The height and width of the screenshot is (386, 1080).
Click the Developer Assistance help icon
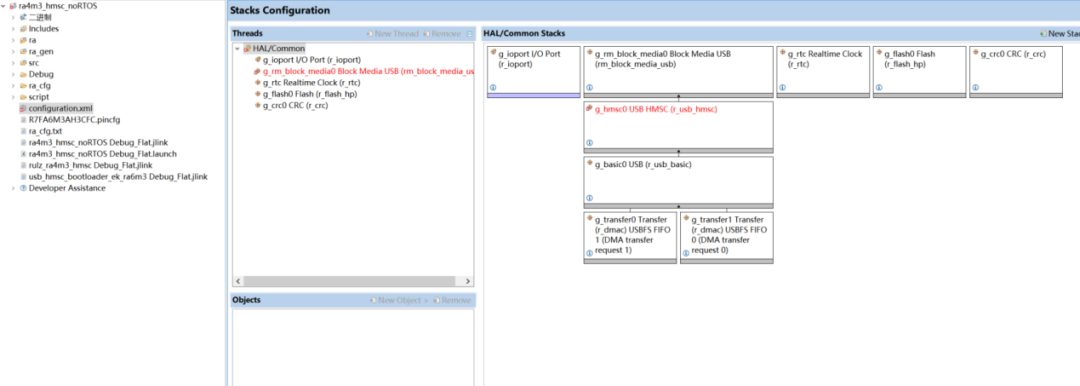tap(23, 188)
